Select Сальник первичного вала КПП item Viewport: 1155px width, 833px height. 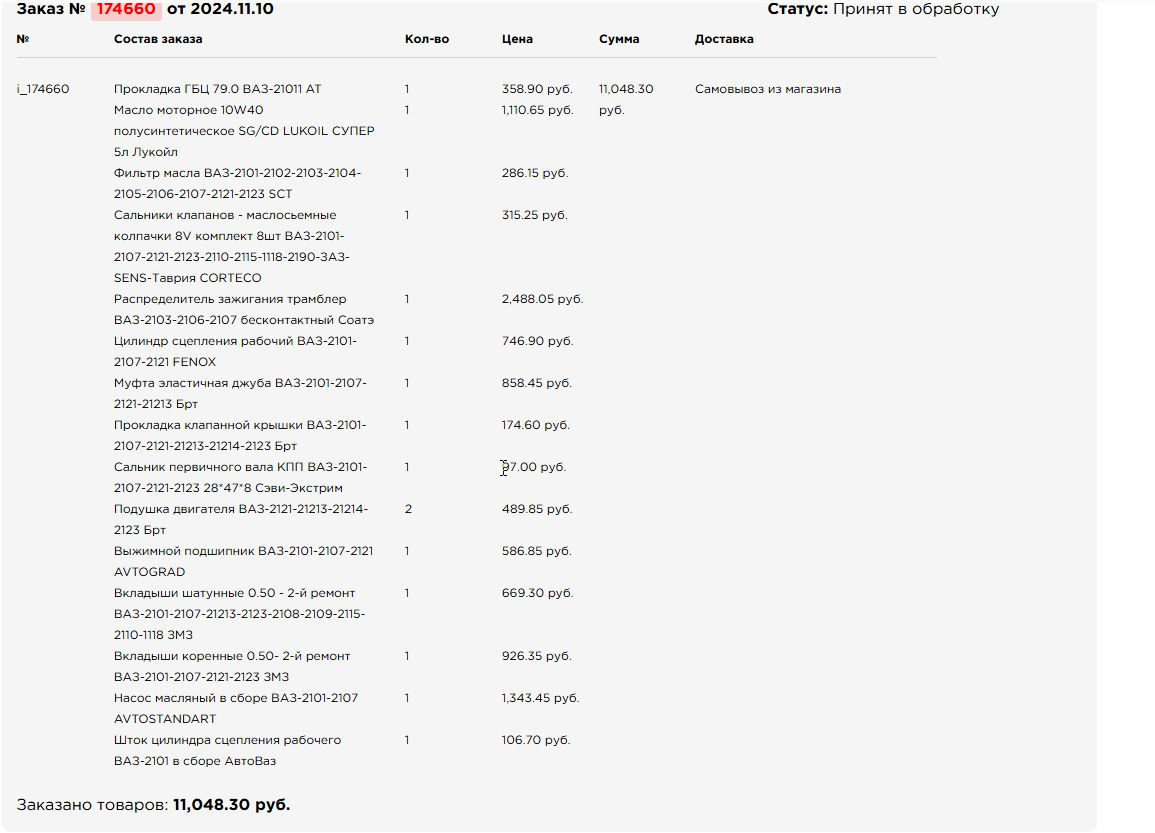[x=240, y=477]
